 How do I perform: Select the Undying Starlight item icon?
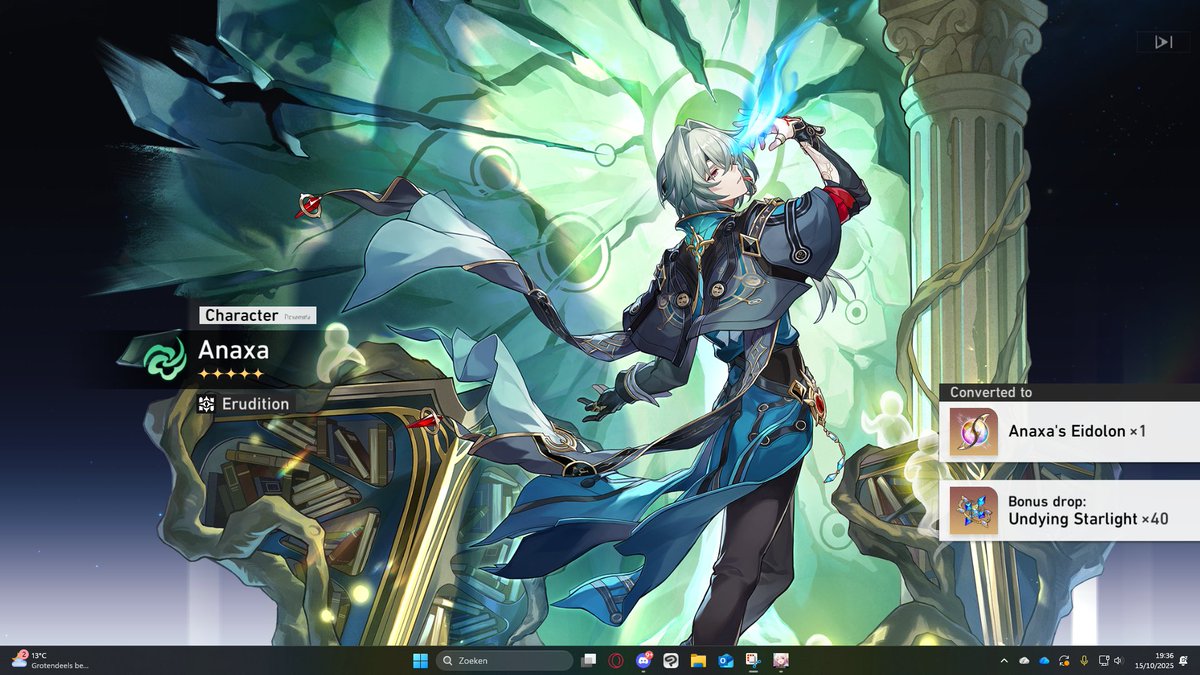(973, 511)
